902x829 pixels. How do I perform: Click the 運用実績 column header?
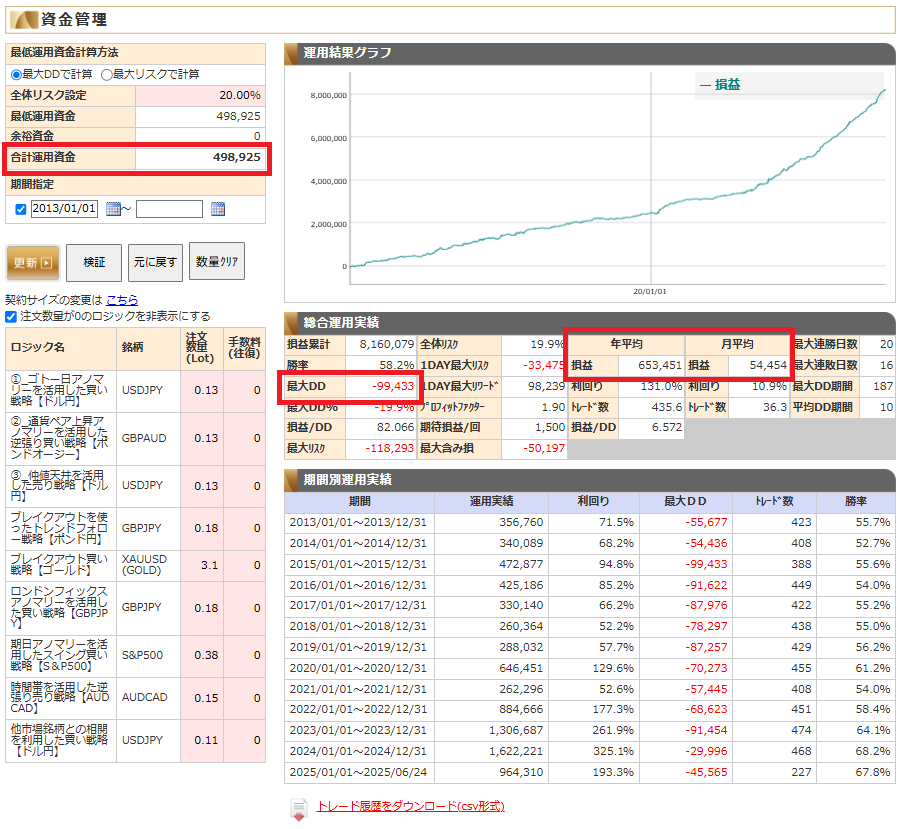(x=491, y=502)
